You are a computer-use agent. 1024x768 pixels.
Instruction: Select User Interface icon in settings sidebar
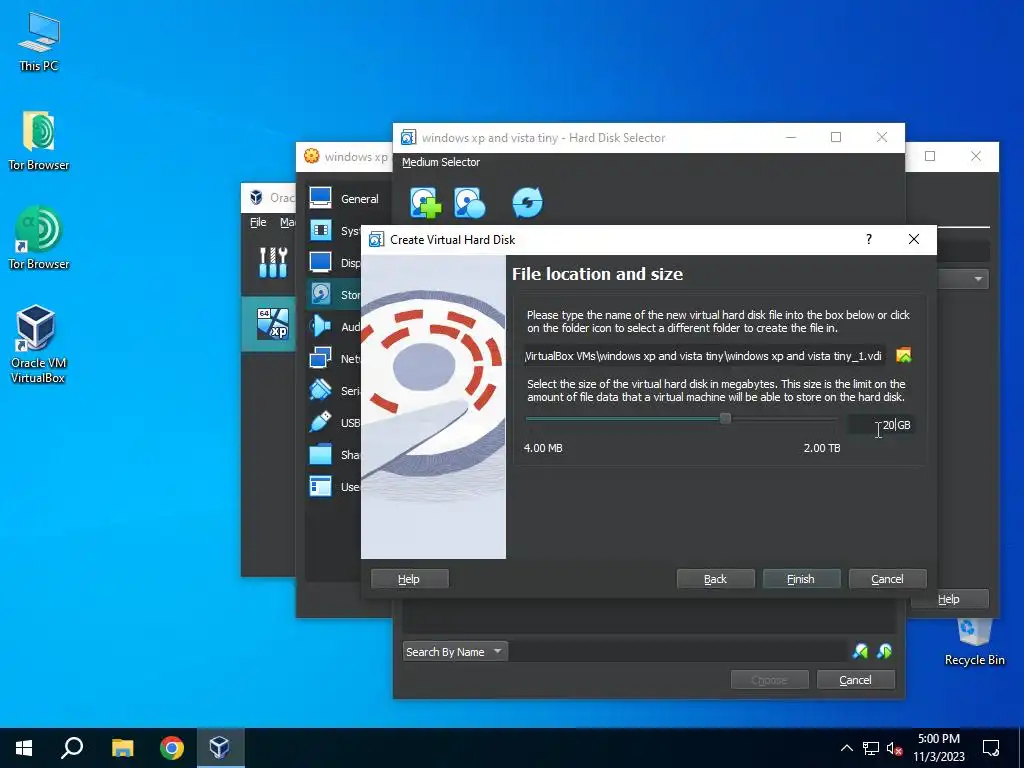(x=321, y=487)
